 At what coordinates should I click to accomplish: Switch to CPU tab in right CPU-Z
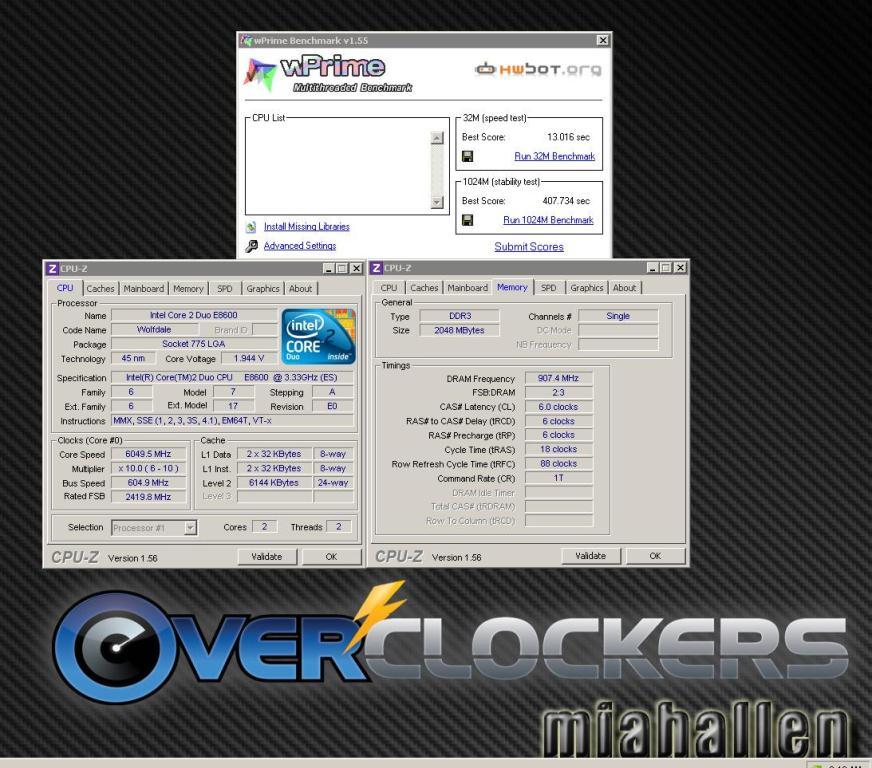(x=389, y=288)
